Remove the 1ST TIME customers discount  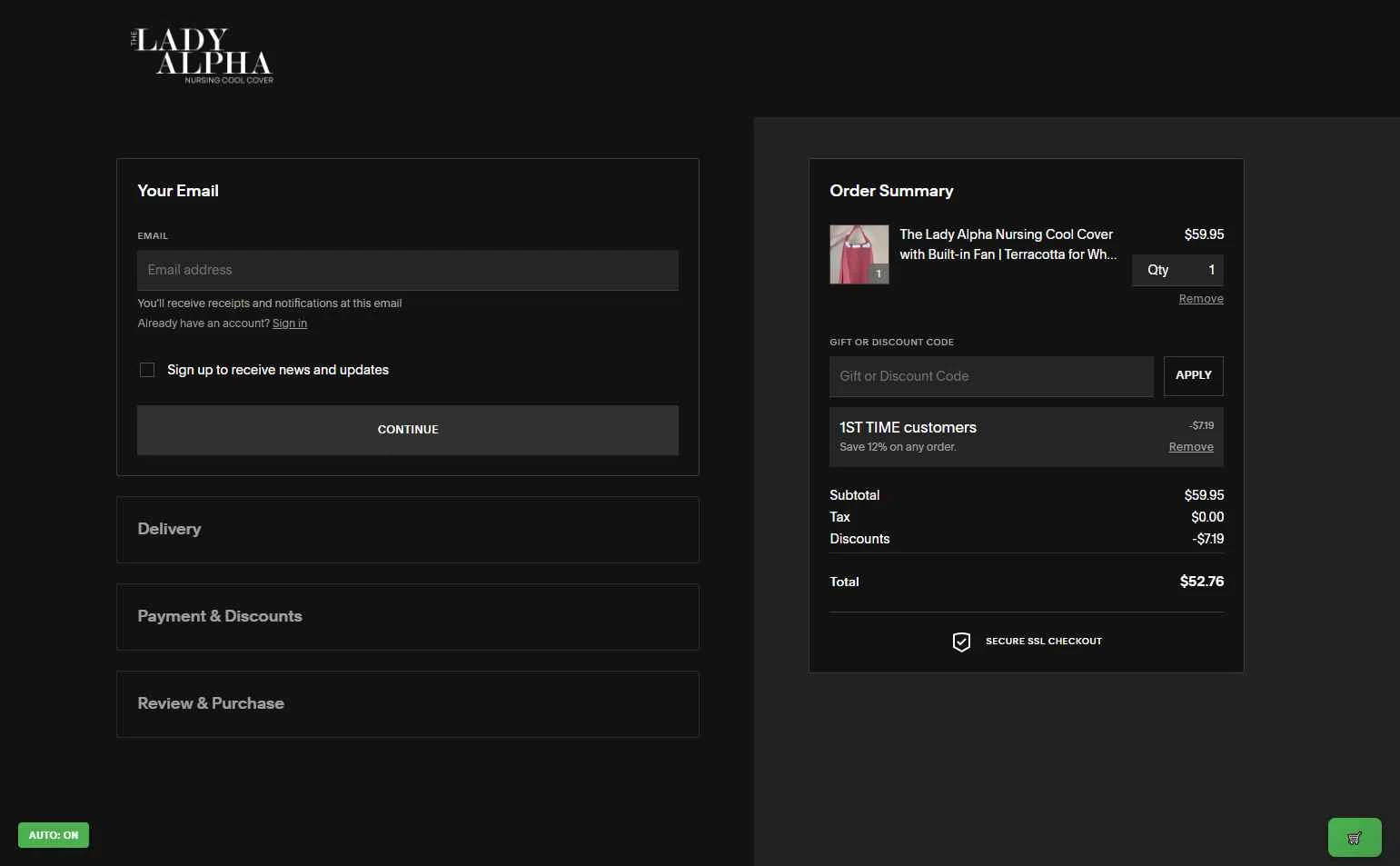(x=1191, y=447)
